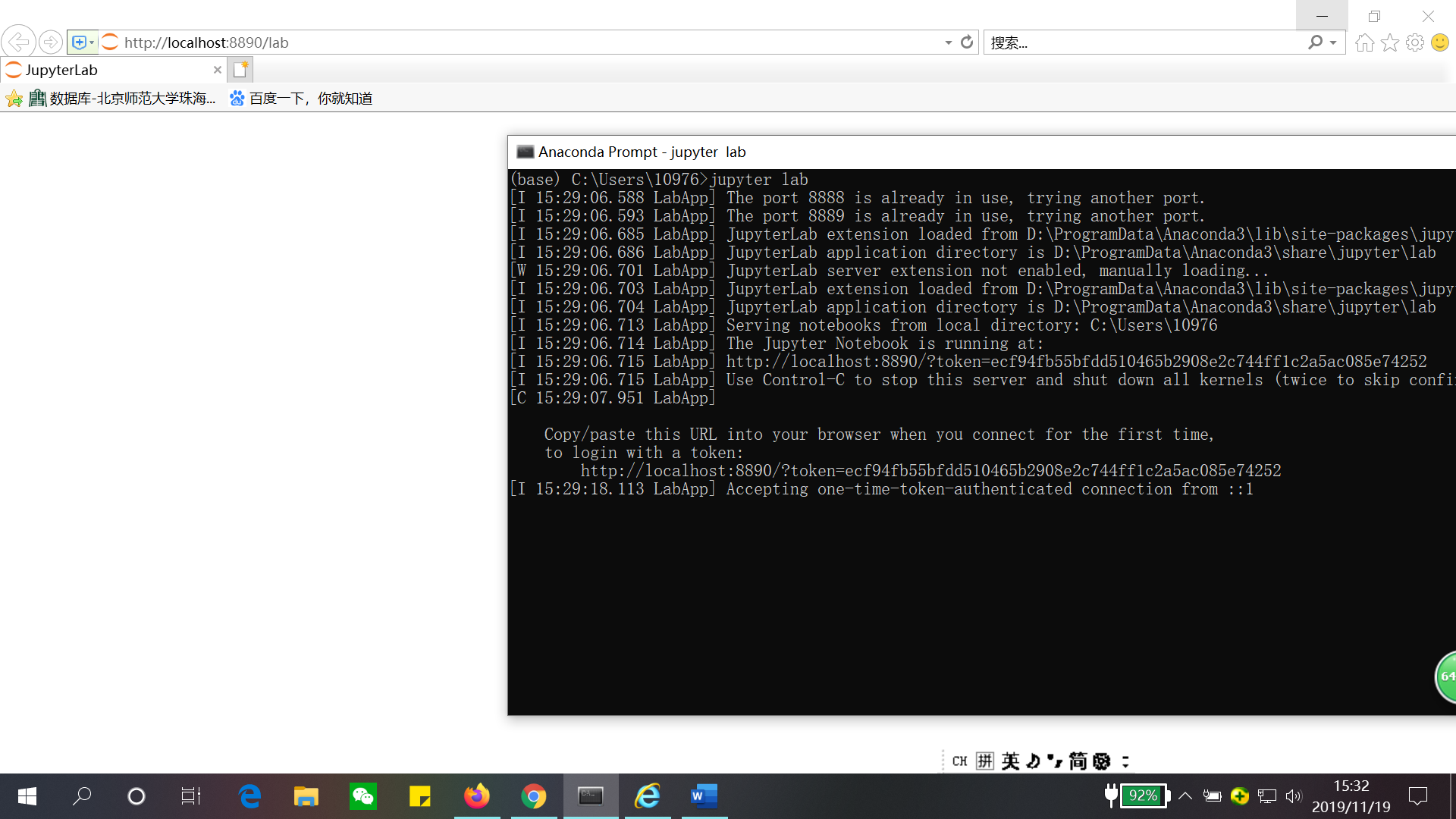Image resolution: width=1456 pixels, height=819 pixels.
Task: Toggle the punctuation mode icon on IME bar
Action: [1055, 761]
